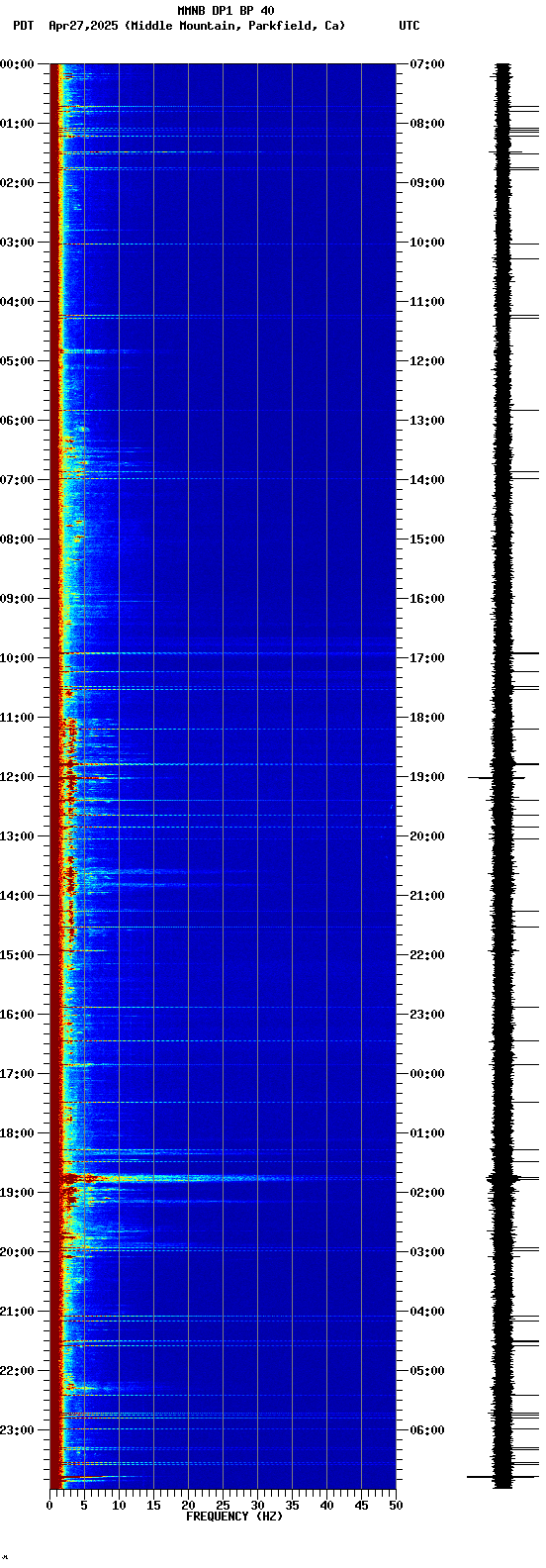Click the PDT axis label "02:00"
This screenshot has height=1568, width=546.
click(x=17, y=183)
